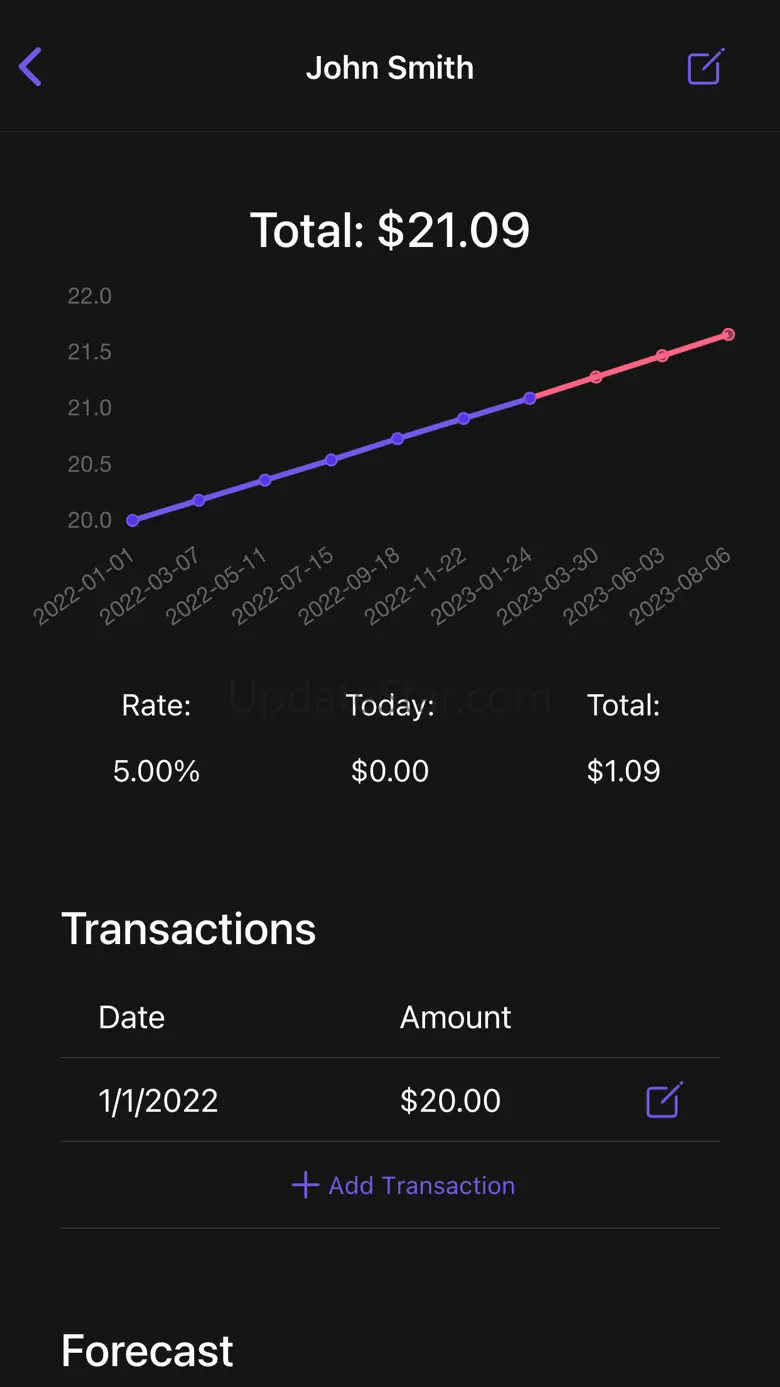This screenshot has width=780, height=1387.
Task: Click the 2023-03-30 forecast point
Action: tap(596, 377)
